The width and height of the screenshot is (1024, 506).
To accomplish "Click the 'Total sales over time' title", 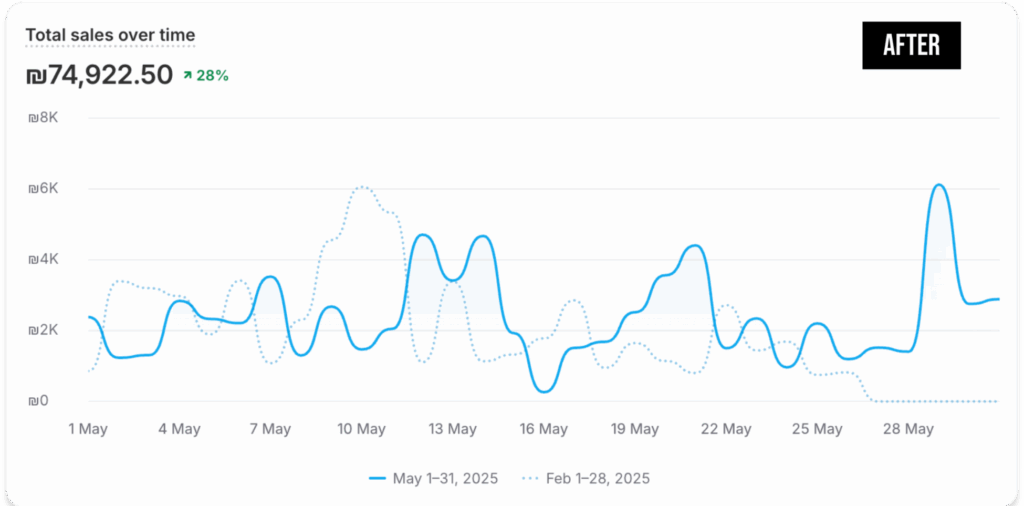I will [110, 35].
